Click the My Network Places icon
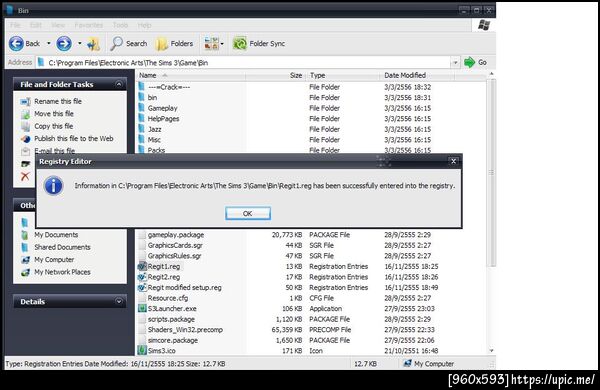Viewport: 600px width, 390px height. 25,273
